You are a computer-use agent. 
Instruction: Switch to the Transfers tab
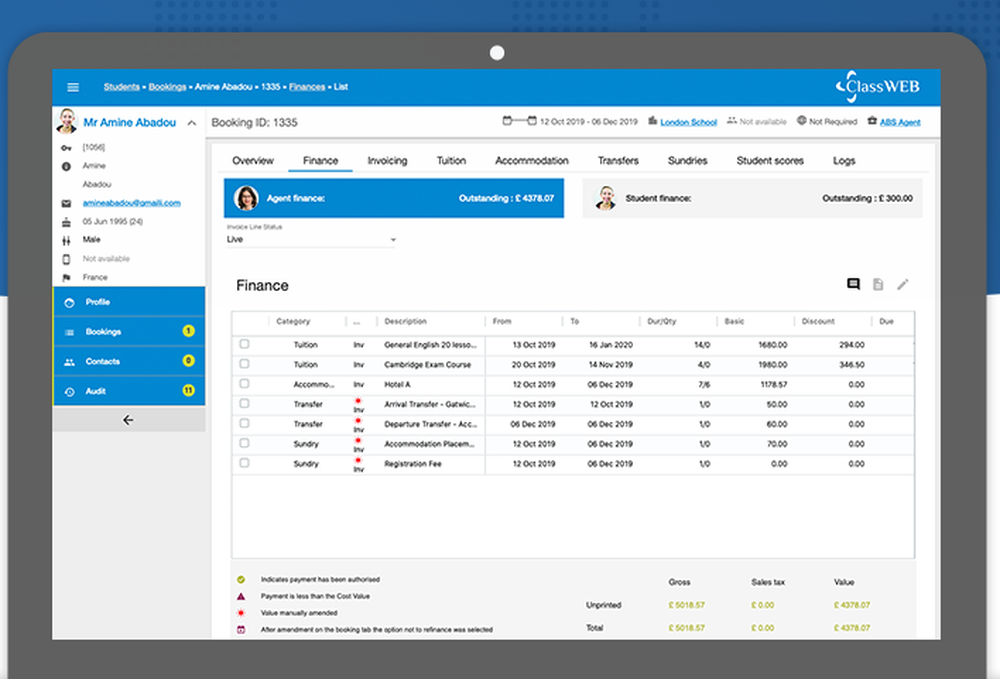point(618,161)
